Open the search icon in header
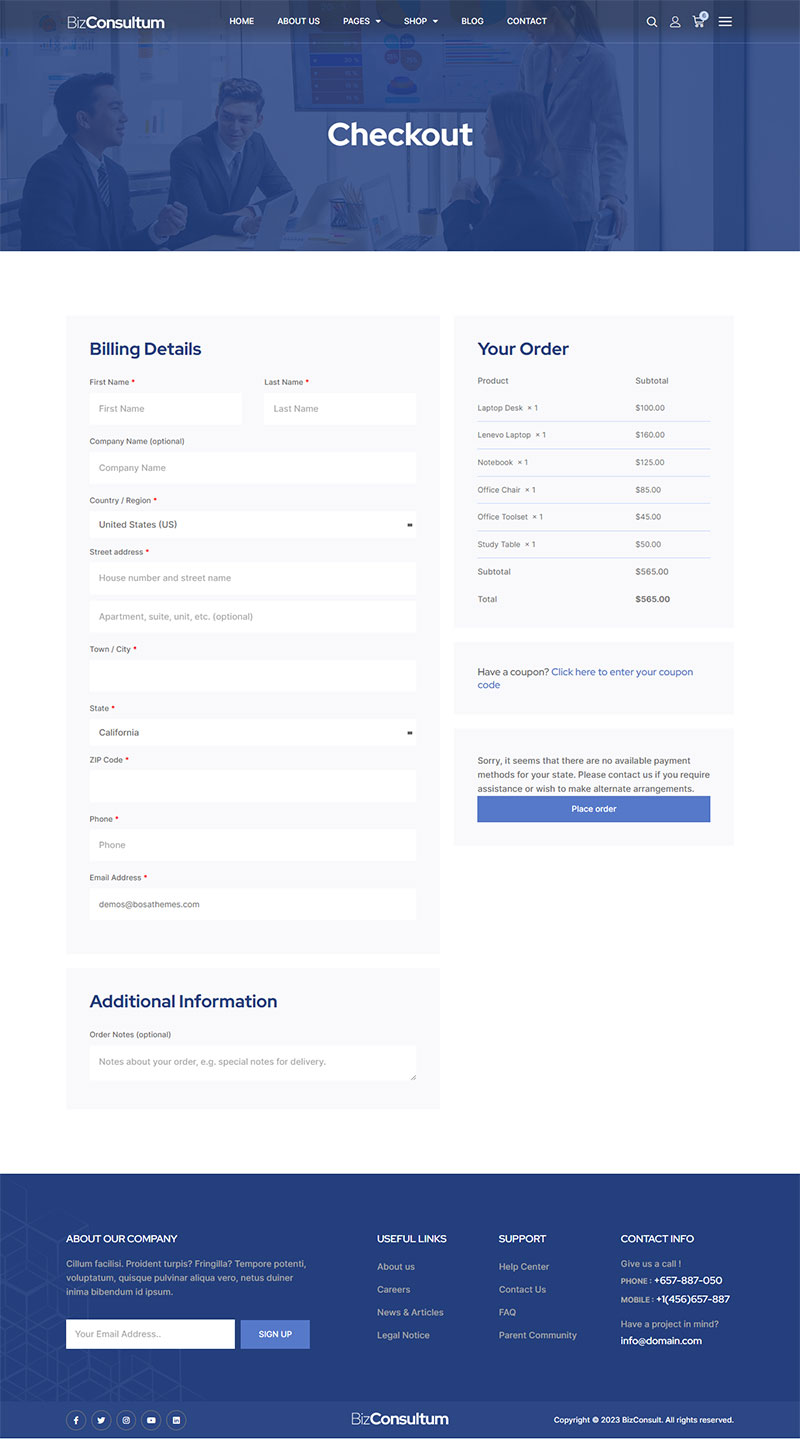Screen dimensions: 800x1439 652,22
